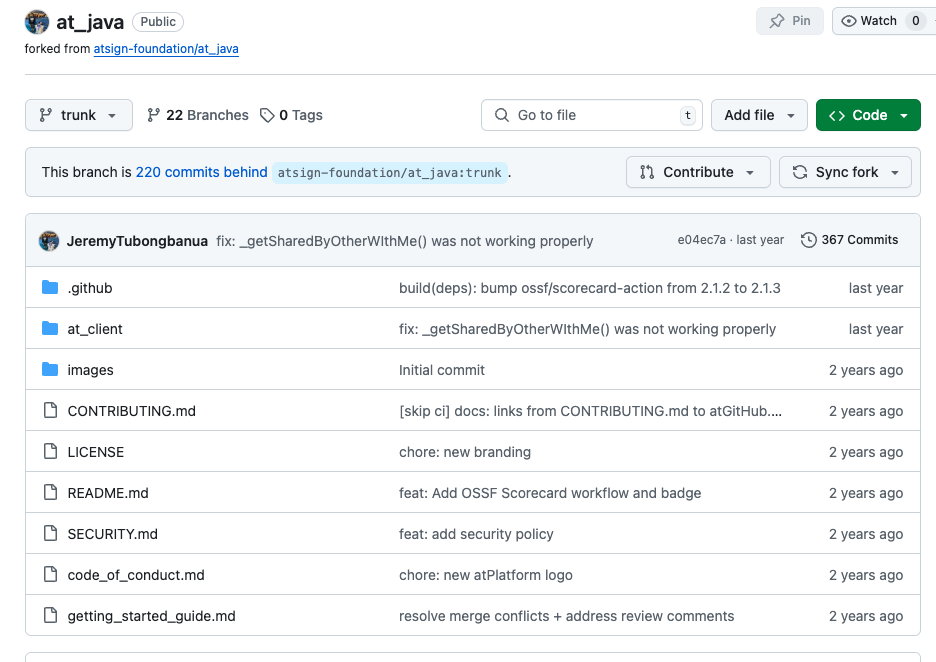The width and height of the screenshot is (936, 662).
Task: Click the eye icon in Watch button
Action: [848, 21]
